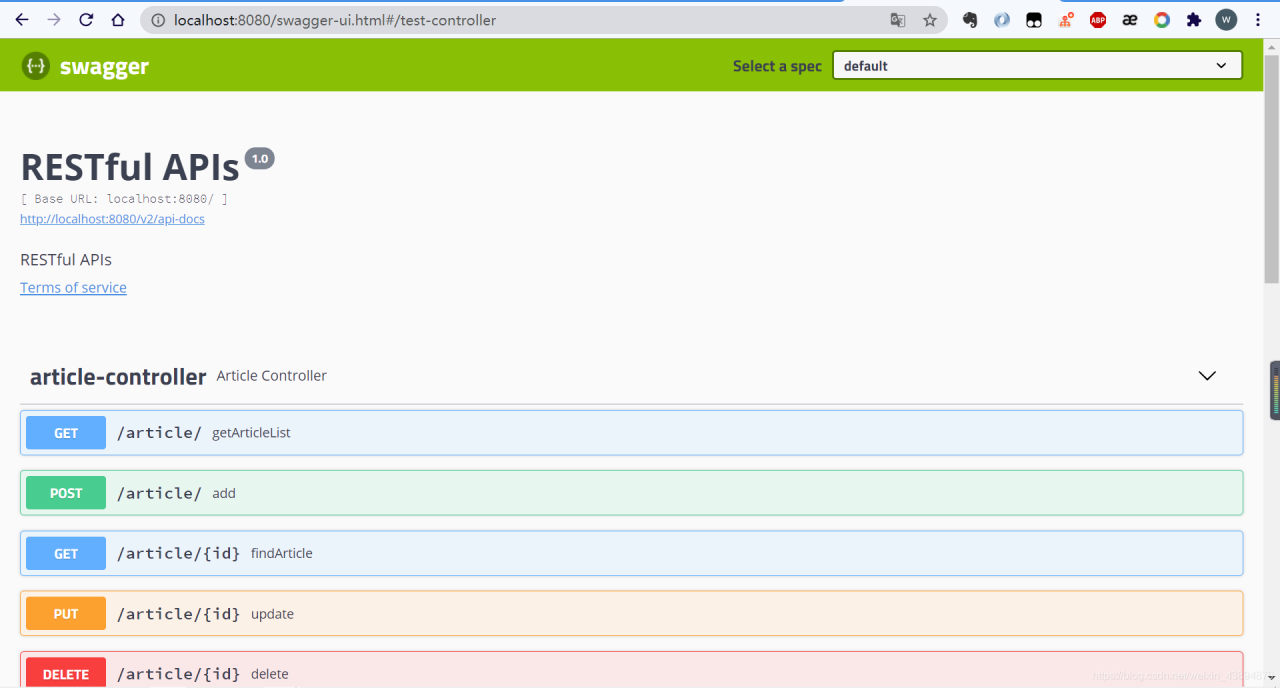Collapse the article-controller section chevron
The height and width of the screenshot is (688, 1280).
click(1207, 376)
